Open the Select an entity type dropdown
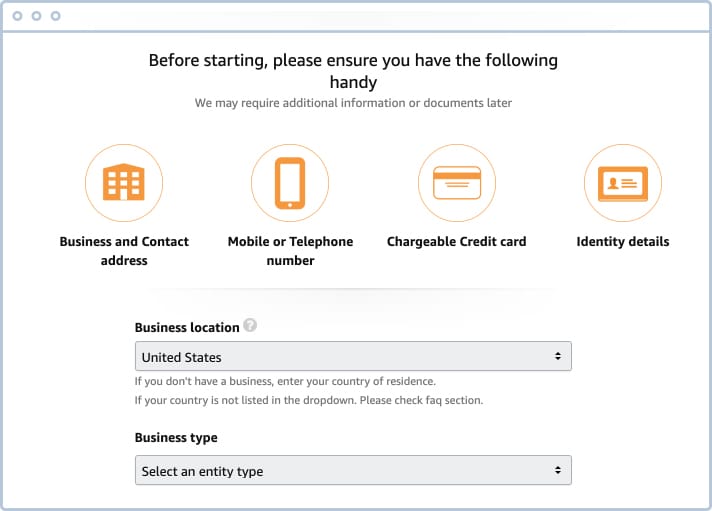 coord(353,471)
